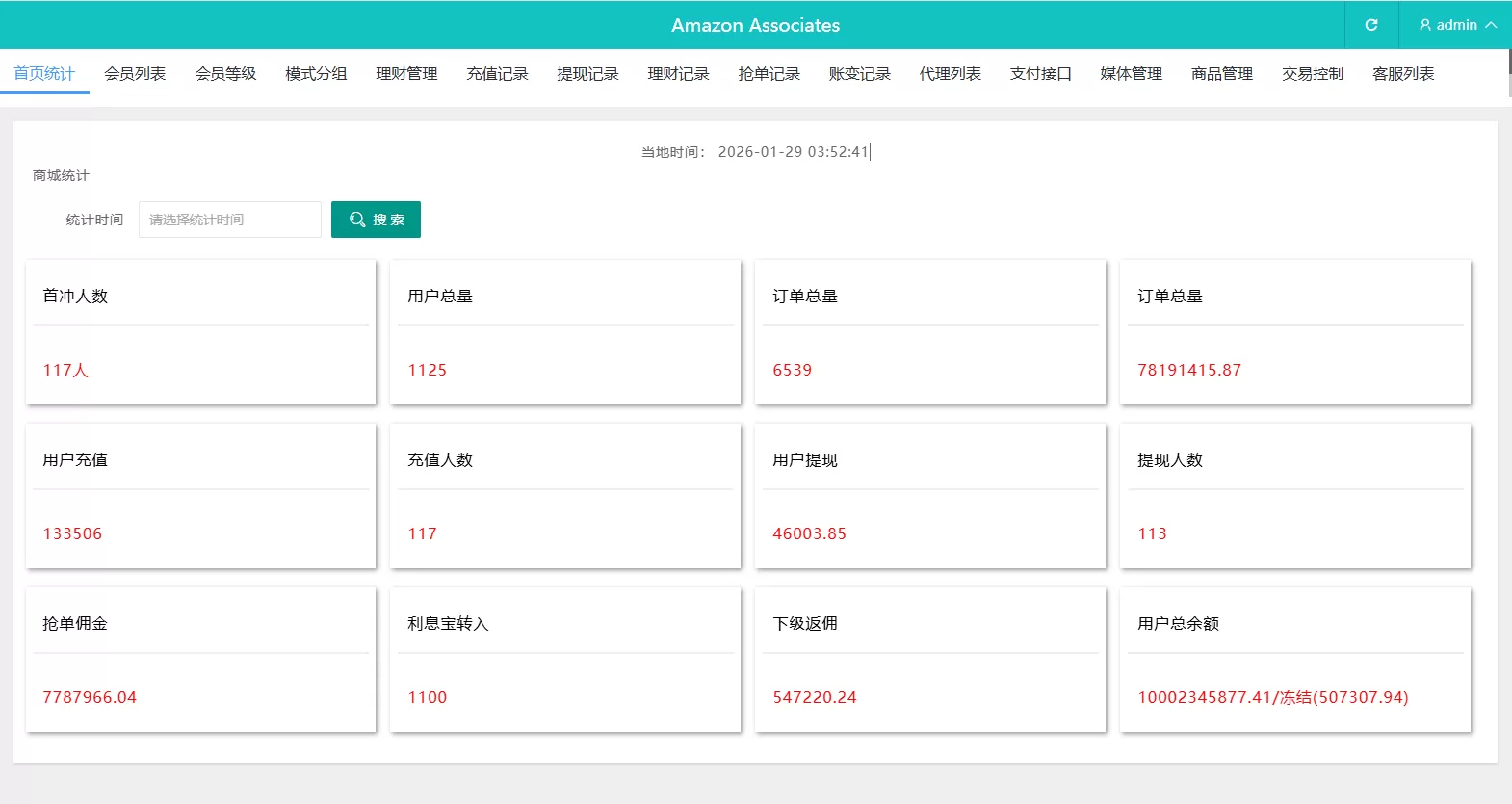
Task: Switch to the 抢单记录 tab
Action: [x=769, y=74]
